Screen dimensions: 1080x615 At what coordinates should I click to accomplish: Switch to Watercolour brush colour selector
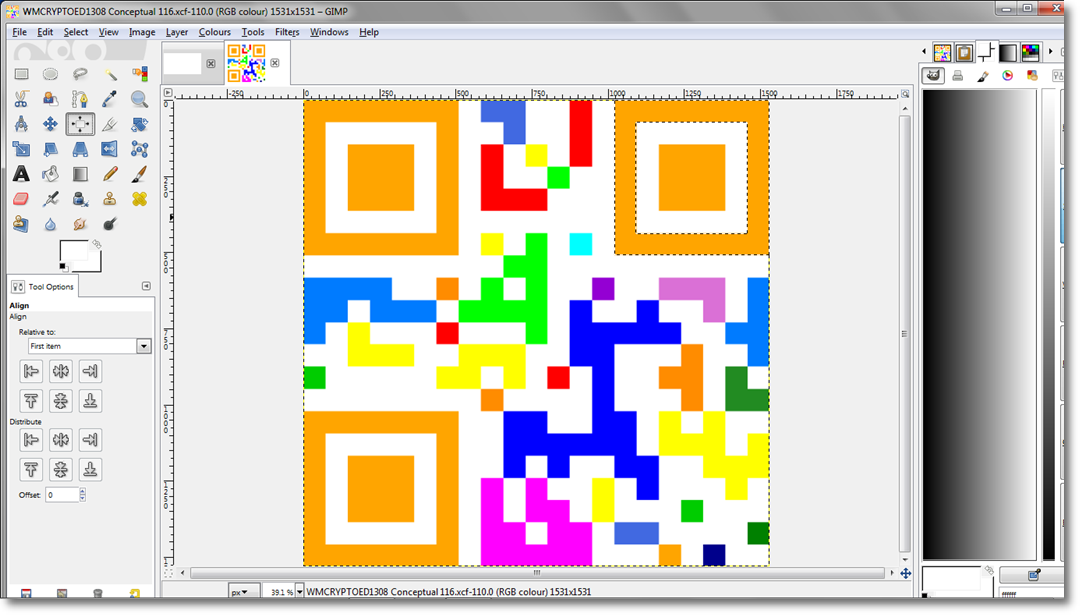pos(982,76)
